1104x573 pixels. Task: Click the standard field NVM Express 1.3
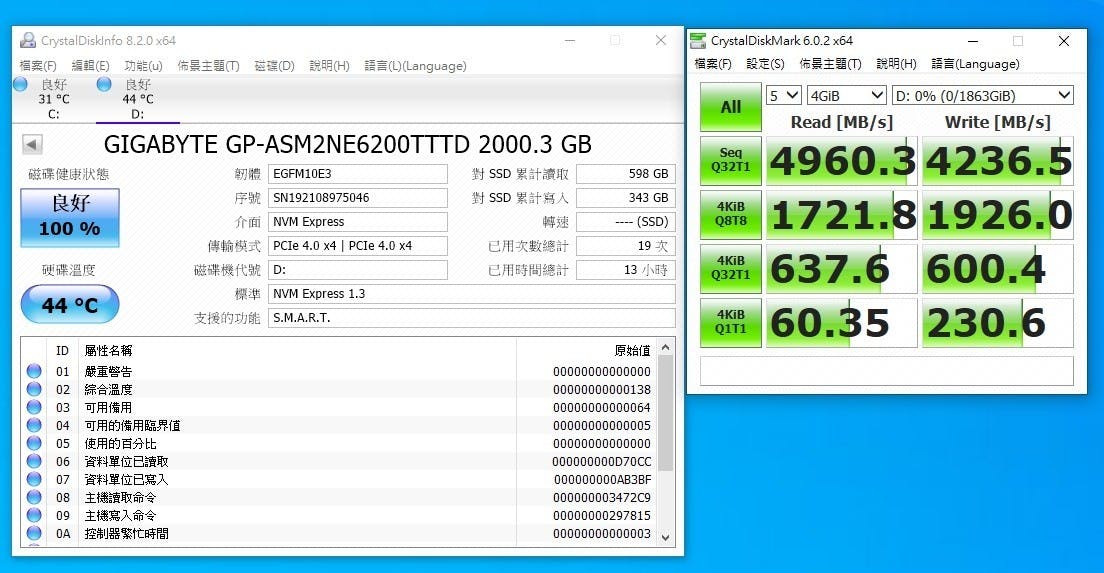point(472,294)
